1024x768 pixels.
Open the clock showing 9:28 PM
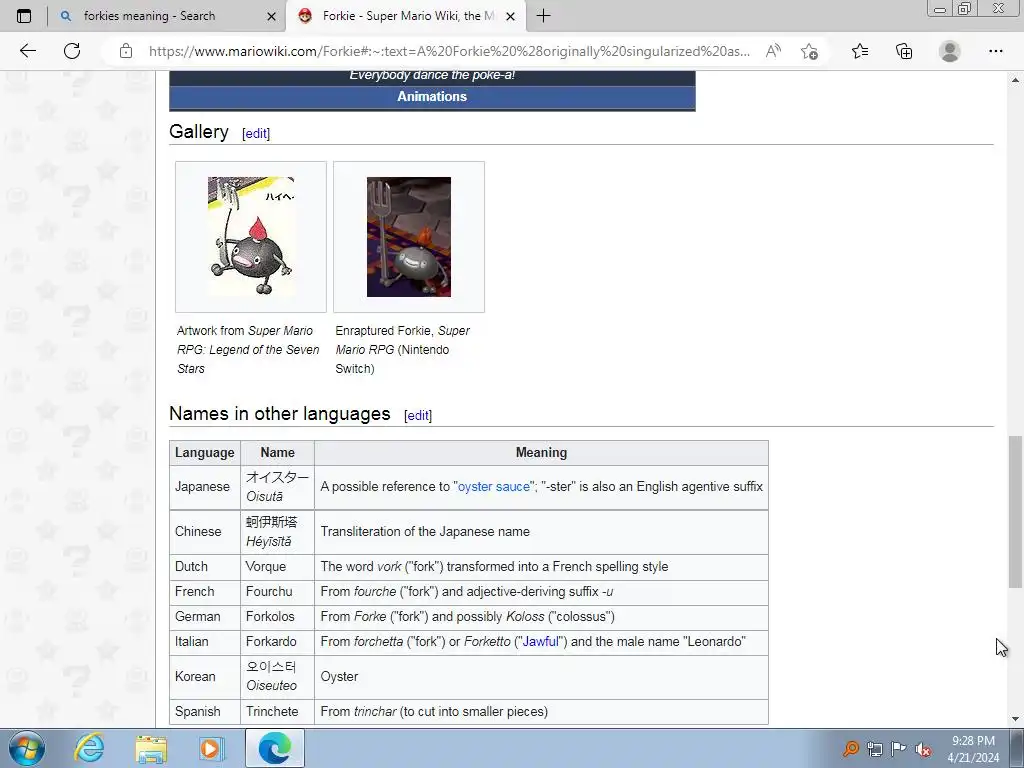[x=973, y=749]
